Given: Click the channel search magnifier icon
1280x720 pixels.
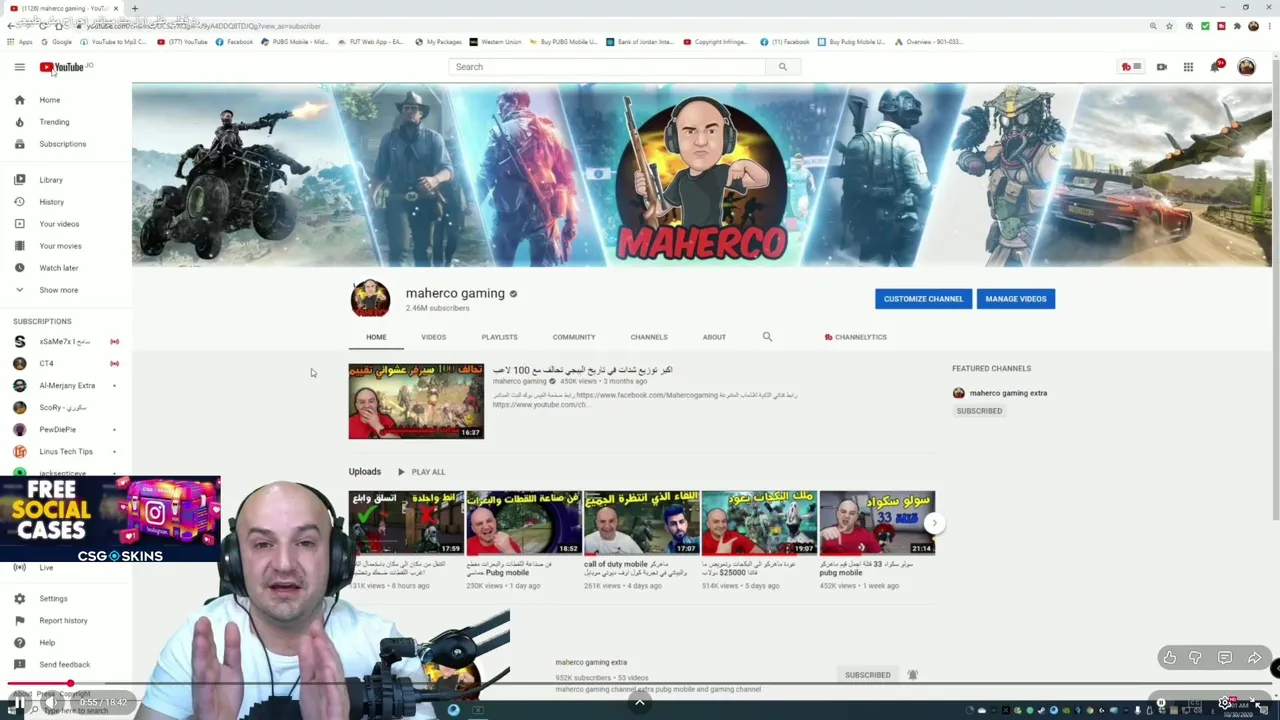Looking at the screenshot, I should click(x=767, y=337).
